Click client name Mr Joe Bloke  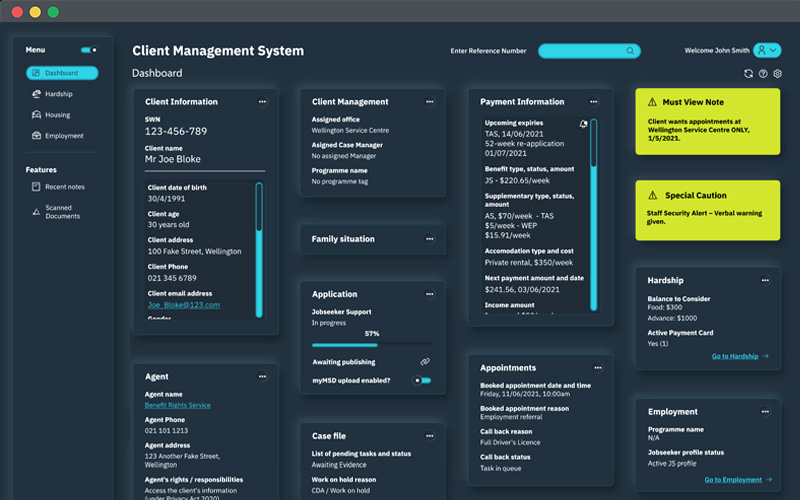[172, 159]
